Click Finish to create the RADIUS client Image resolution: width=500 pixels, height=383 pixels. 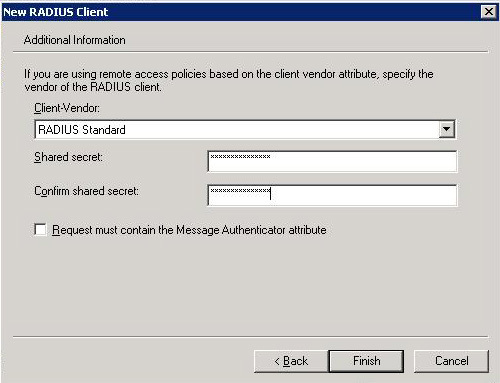point(366,361)
